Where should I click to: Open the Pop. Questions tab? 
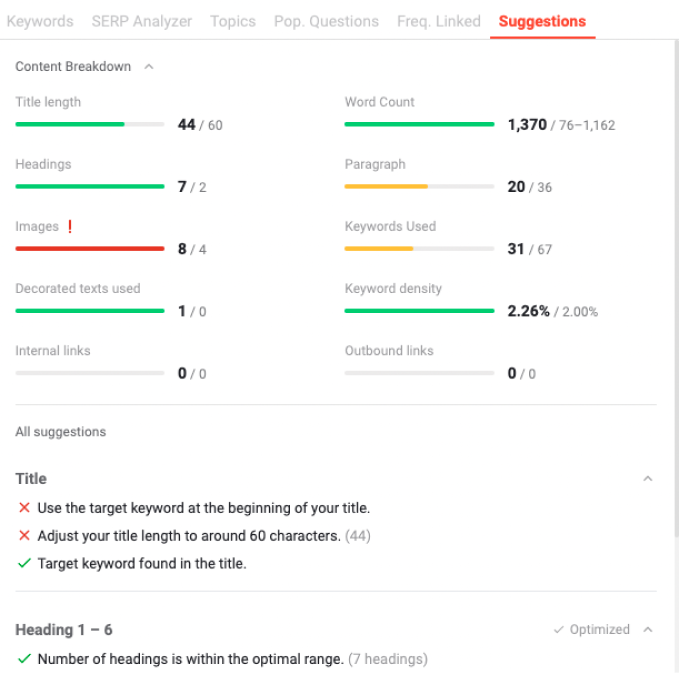coord(327,21)
